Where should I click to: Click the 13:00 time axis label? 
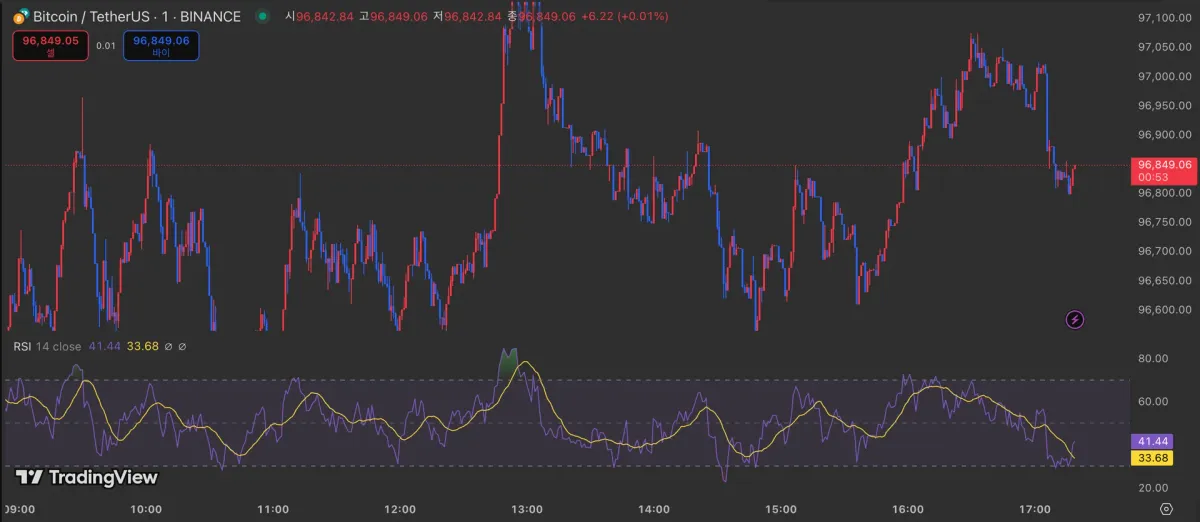pyautogui.click(x=527, y=509)
